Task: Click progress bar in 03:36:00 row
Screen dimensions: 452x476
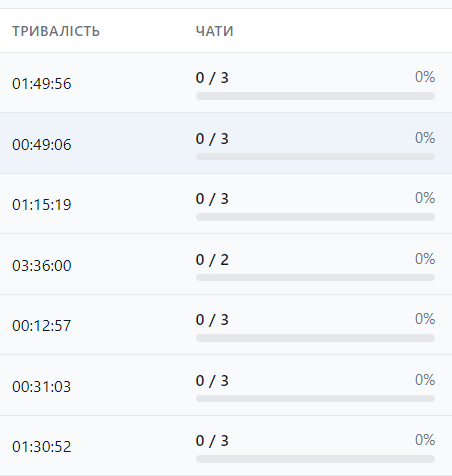Action: point(315,277)
